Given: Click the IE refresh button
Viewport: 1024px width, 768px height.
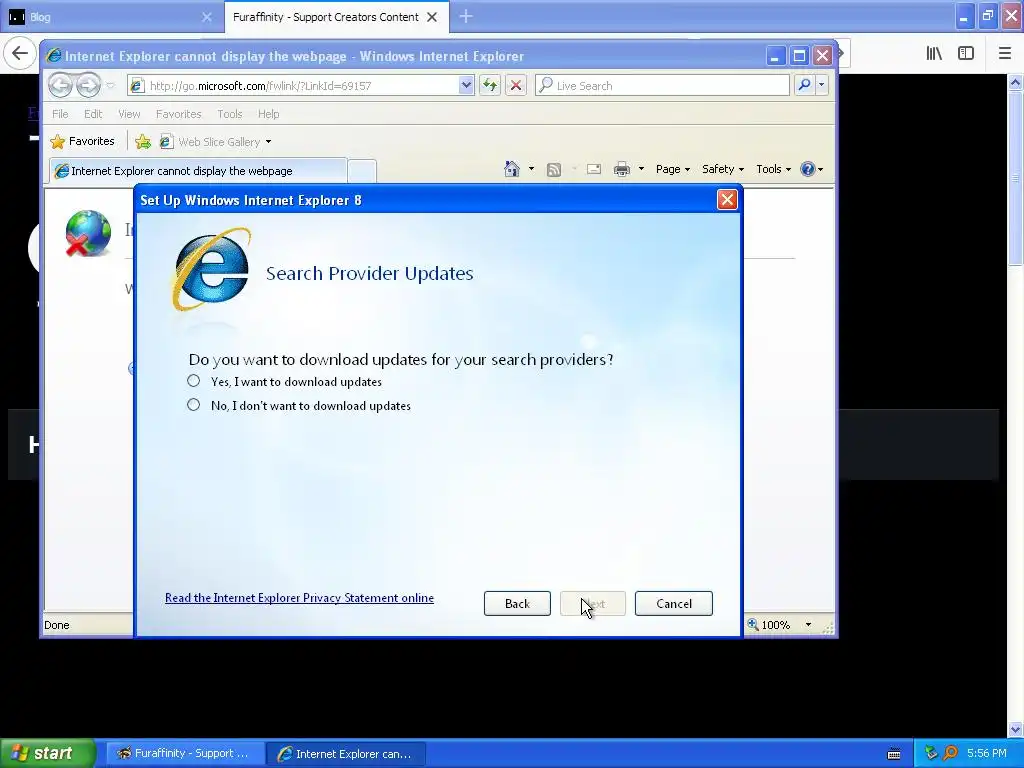Looking at the screenshot, I should [x=490, y=85].
